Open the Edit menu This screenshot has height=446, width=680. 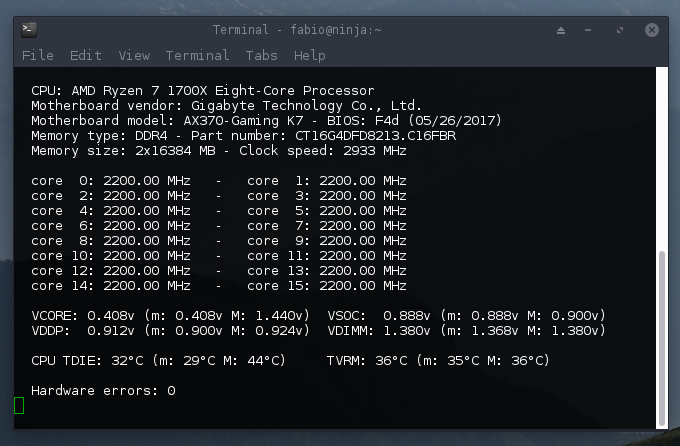click(86, 56)
